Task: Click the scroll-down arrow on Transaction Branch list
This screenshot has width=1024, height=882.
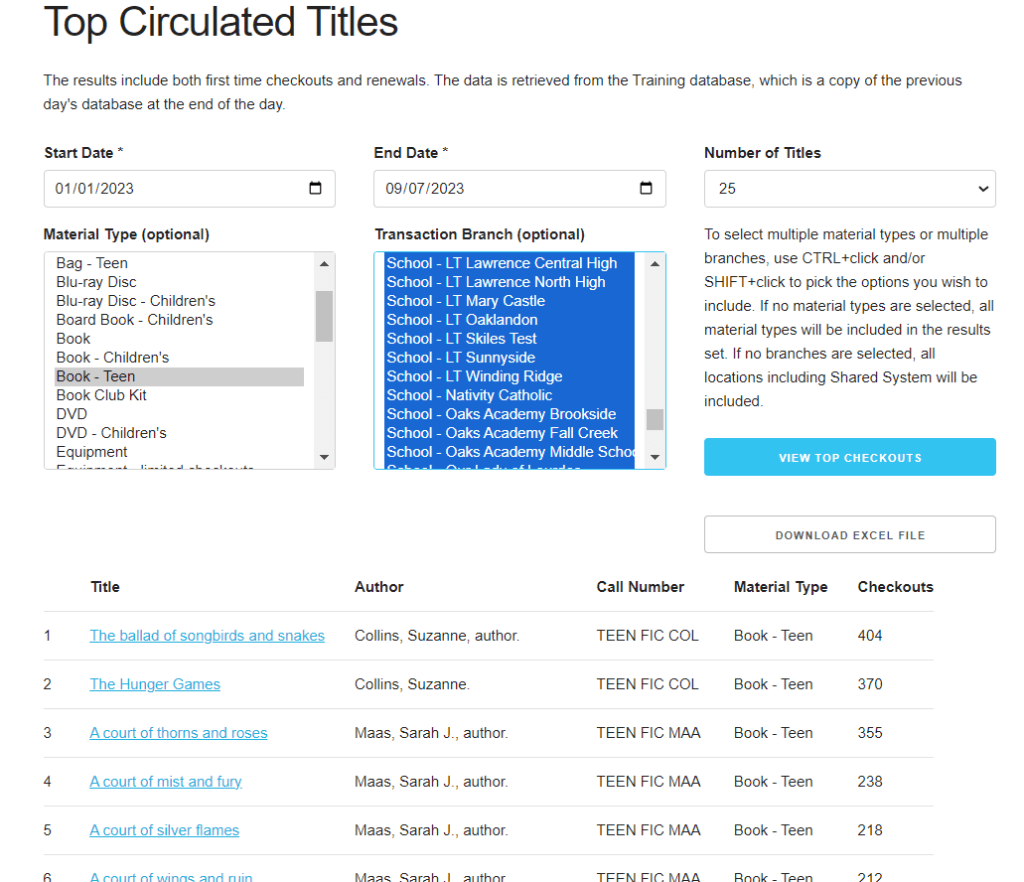Action: pos(654,458)
